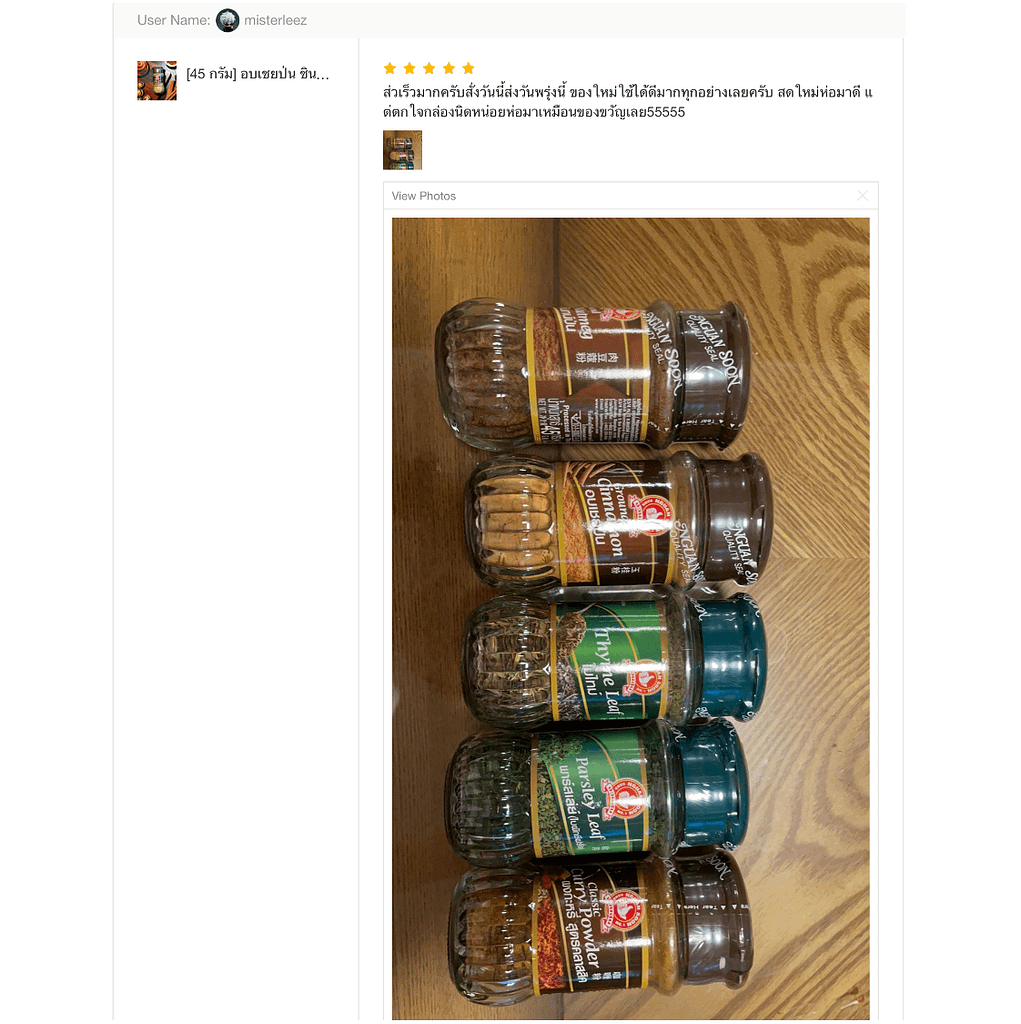Click the View Photos header label
The width and height of the screenshot is (1021, 1024).
(x=423, y=196)
